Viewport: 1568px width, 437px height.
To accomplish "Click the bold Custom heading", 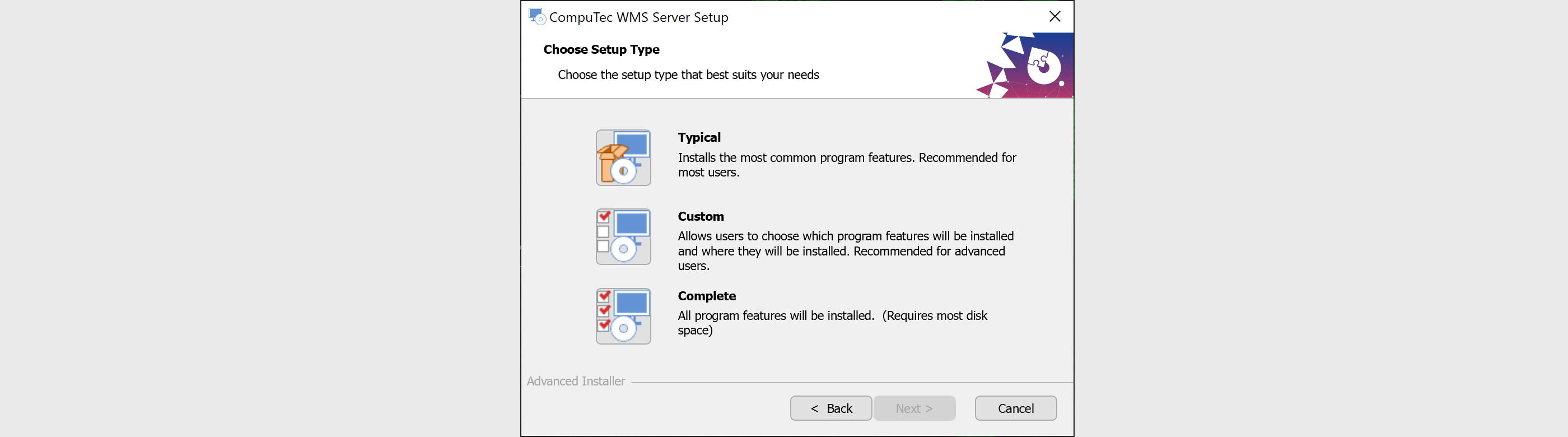I will [701, 217].
